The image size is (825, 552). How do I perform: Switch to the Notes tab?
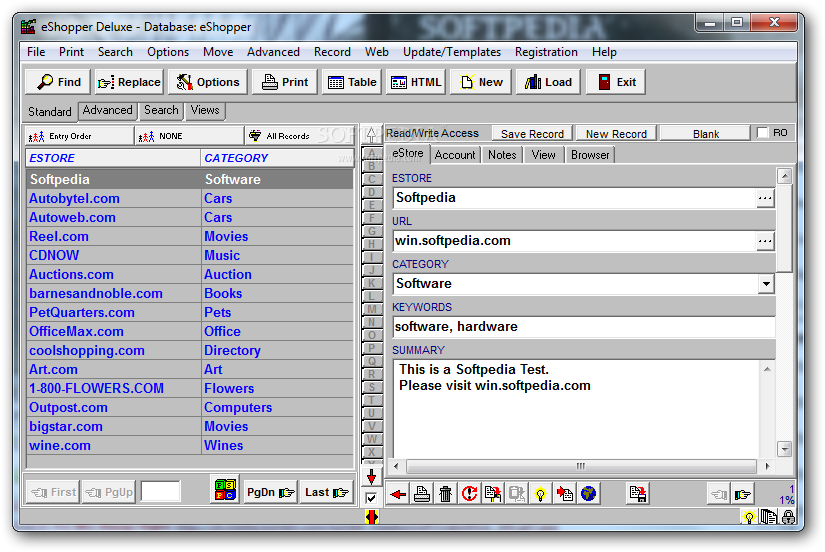pyautogui.click(x=502, y=155)
